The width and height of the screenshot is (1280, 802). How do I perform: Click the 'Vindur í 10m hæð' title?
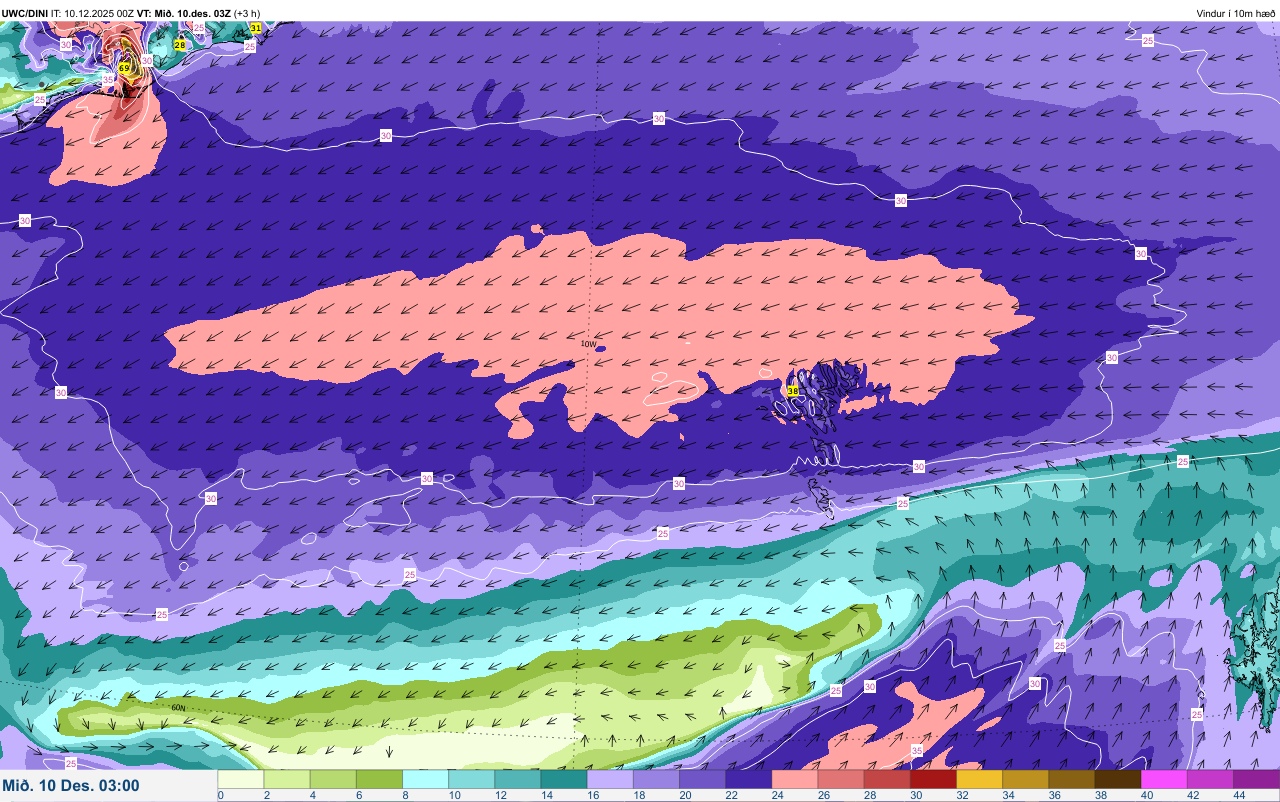tap(1235, 13)
